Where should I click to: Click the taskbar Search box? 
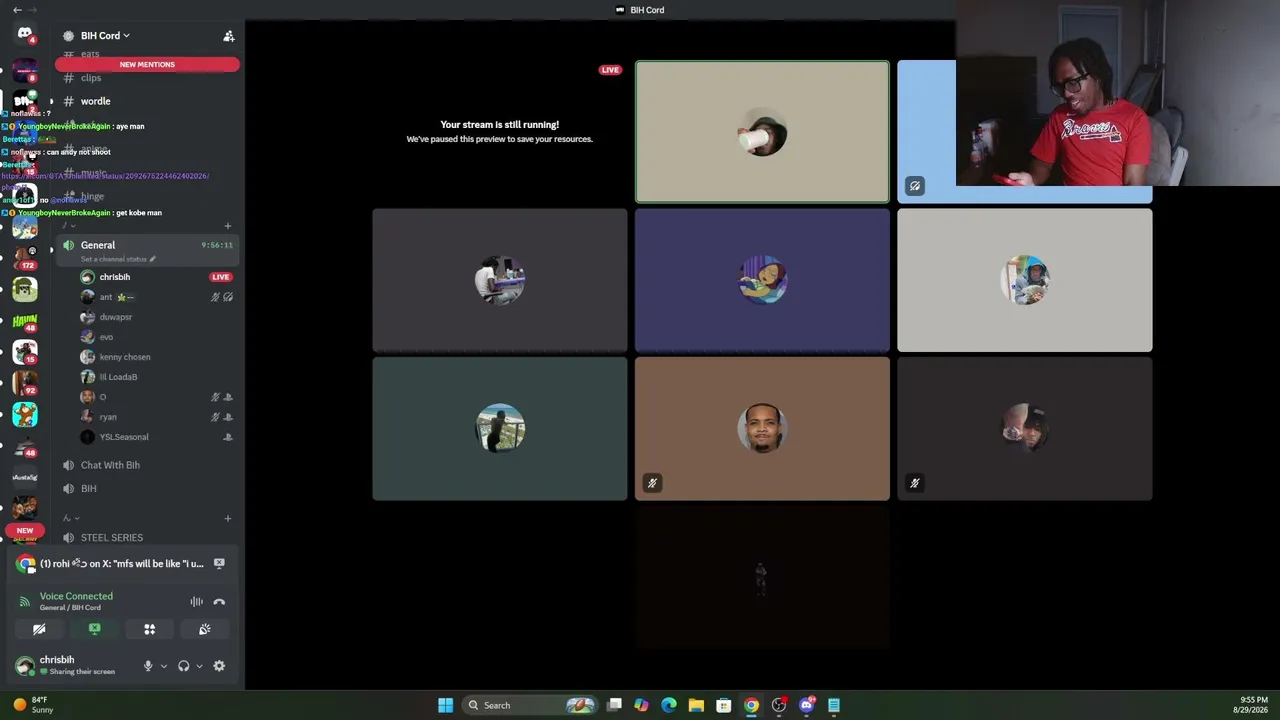pyautogui.click(x=530, y=705)
